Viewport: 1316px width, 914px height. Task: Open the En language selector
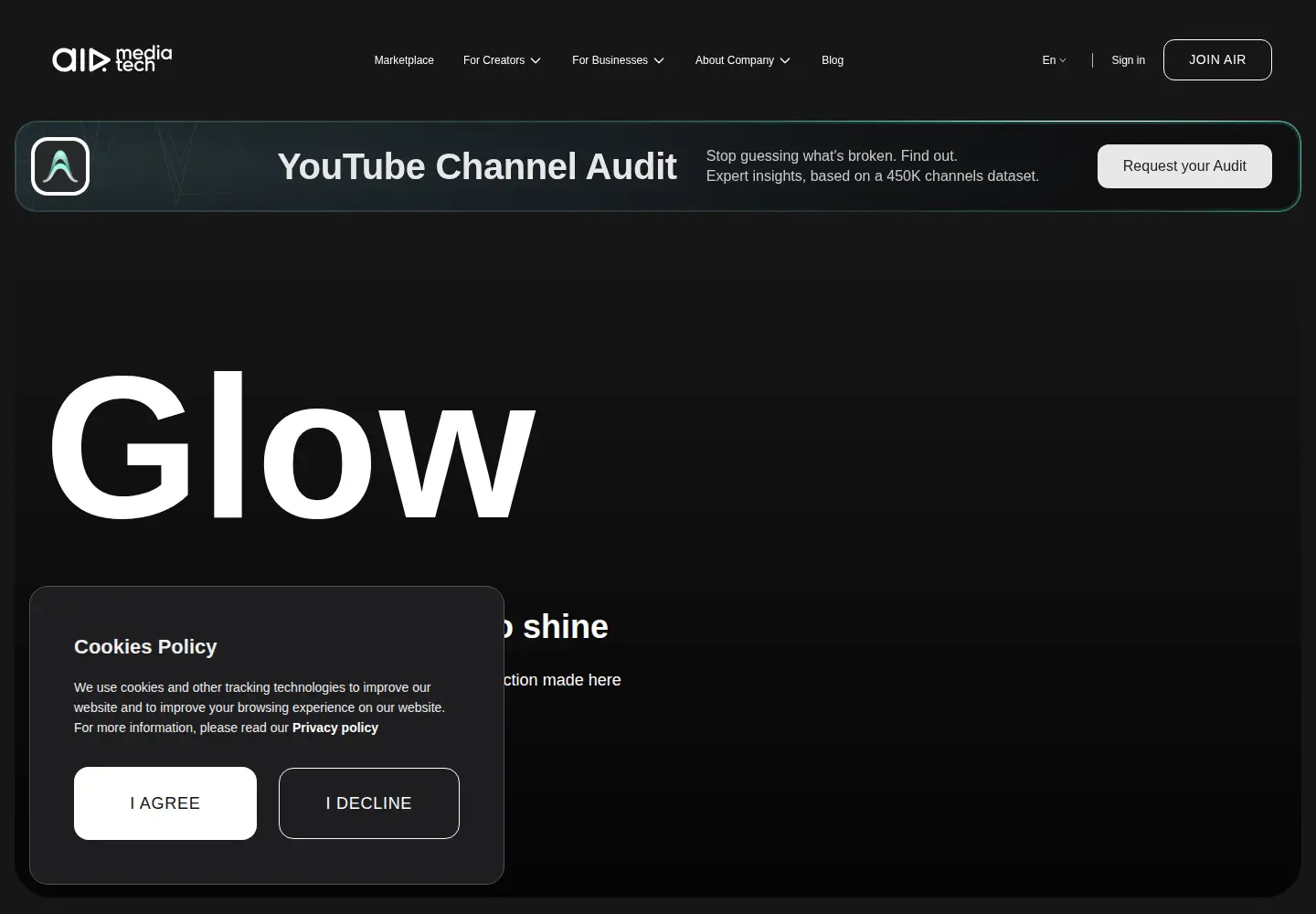coord(1054,60)
